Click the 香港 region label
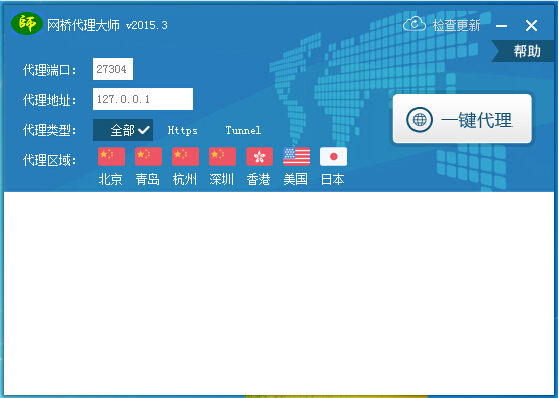The width and height of the screenshot is (559, 398). (258, 179)
